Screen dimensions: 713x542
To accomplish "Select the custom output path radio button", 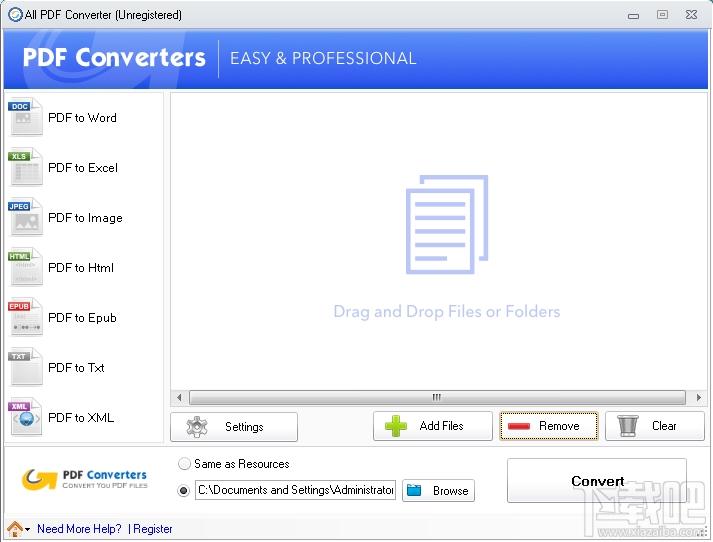I will (x=184, y=491).
